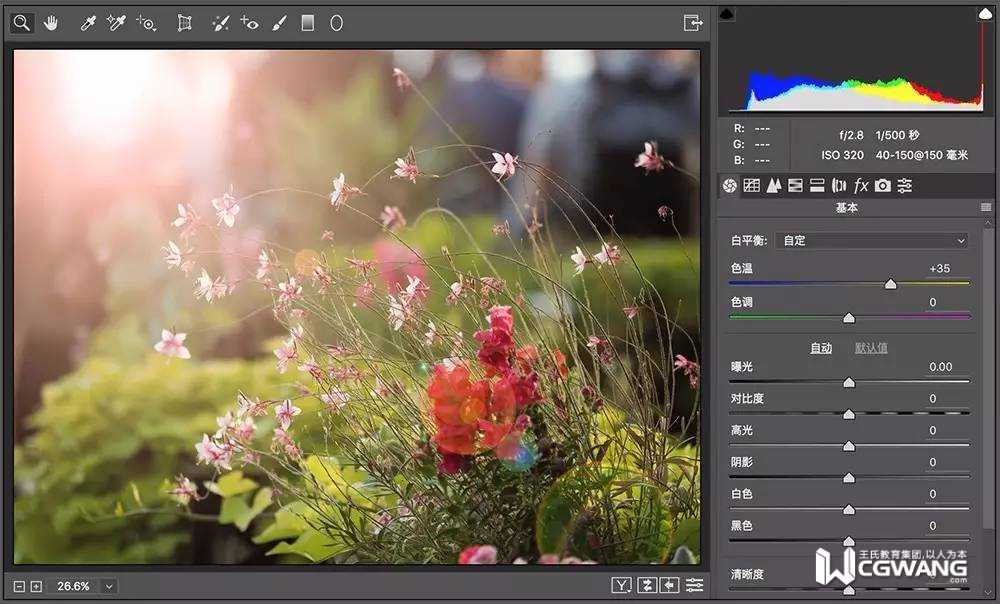This screenshot has height=604, width=1000.
Task: Open the Presets panel tab
Action: click(x=904, y=186)
